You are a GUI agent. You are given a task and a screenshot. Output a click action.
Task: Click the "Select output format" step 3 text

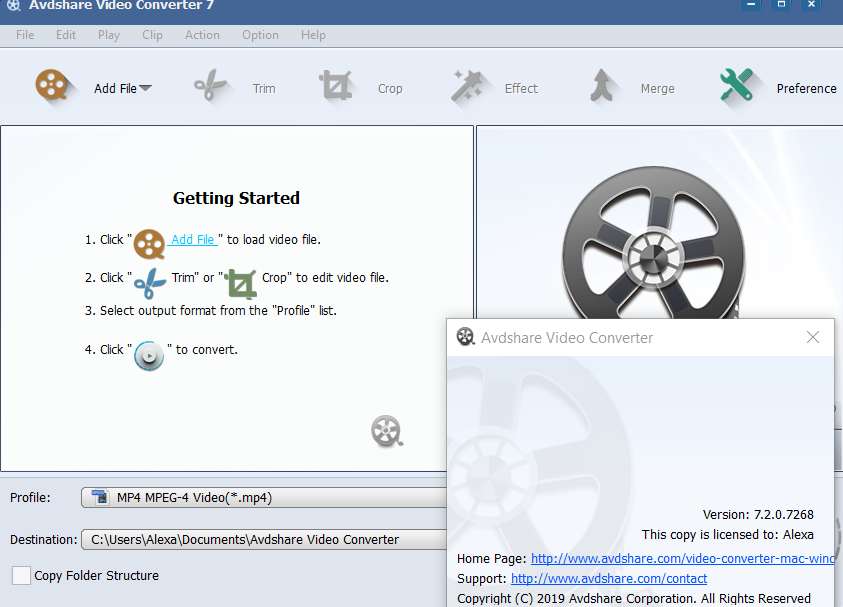coord(211,311)
